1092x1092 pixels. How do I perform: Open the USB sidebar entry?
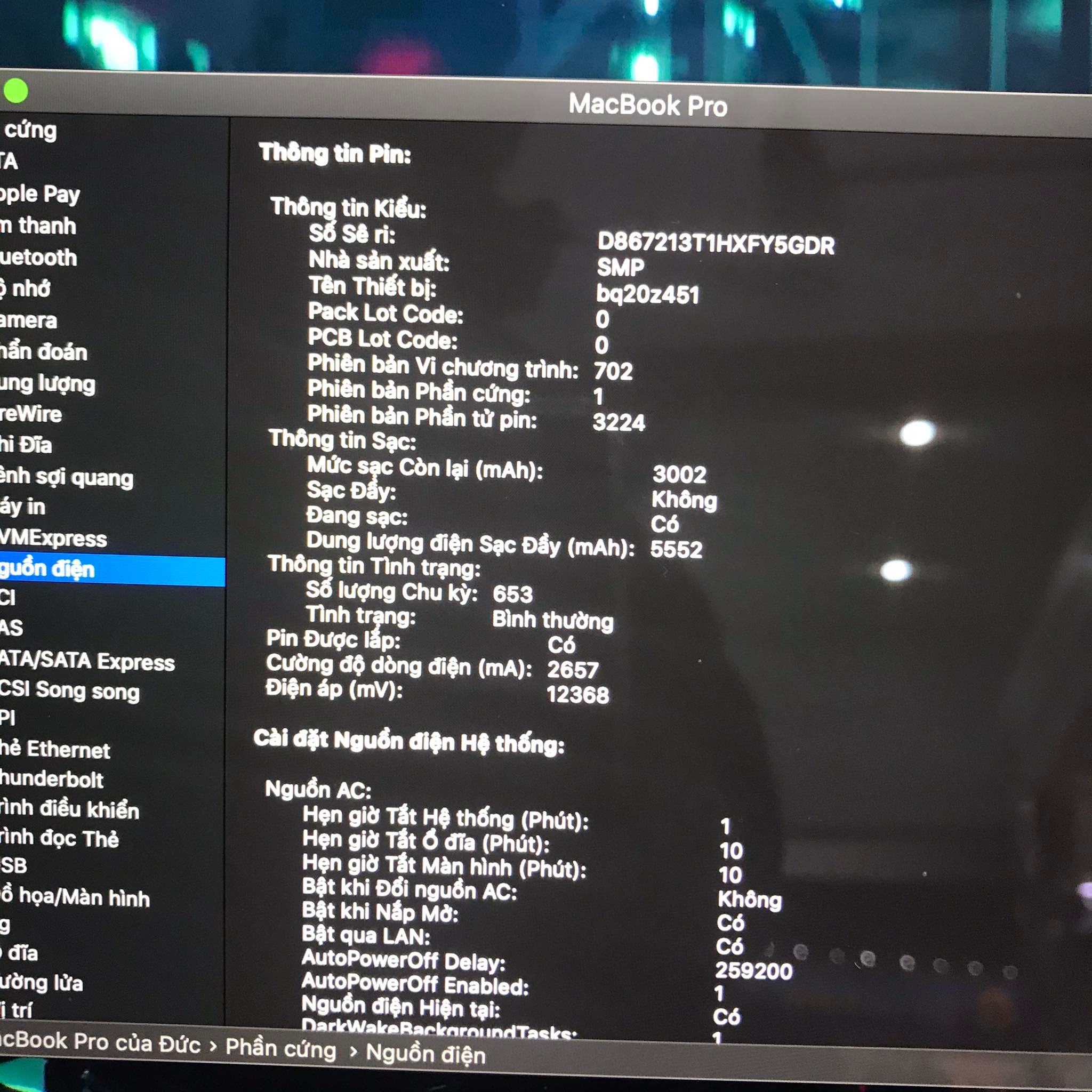click(x=13, y=865)
